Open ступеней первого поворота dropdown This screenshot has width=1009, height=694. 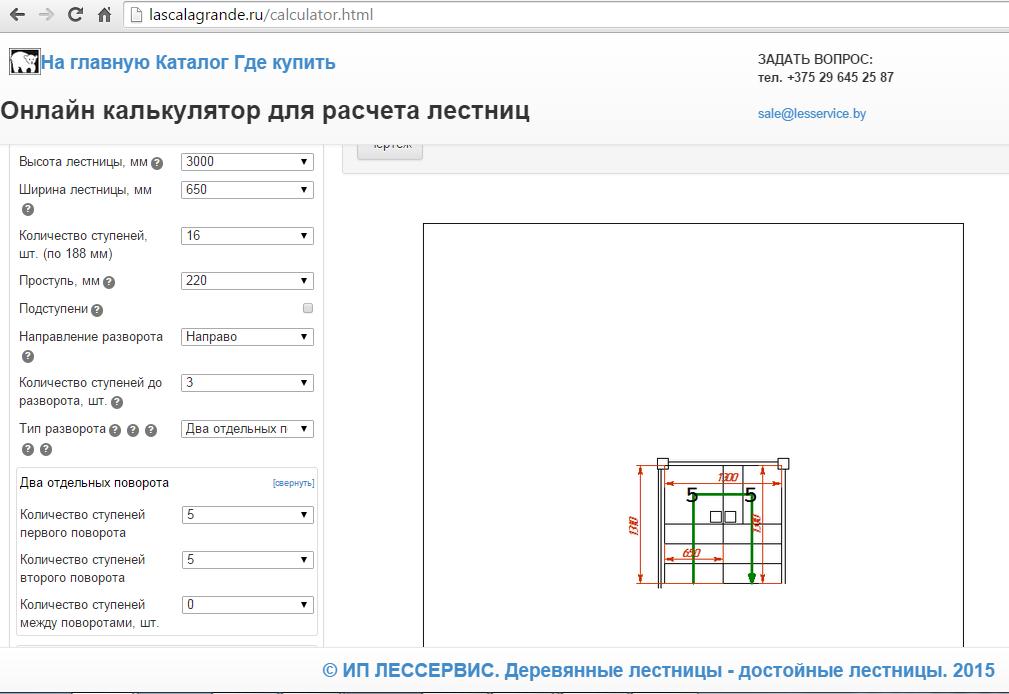[248, 515]
